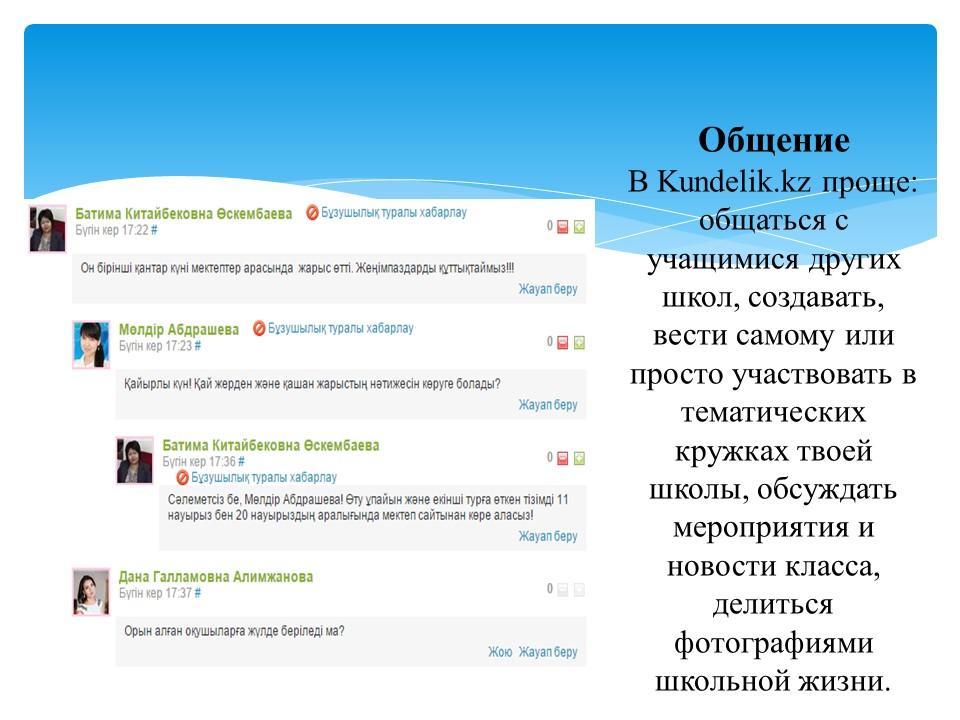Viewport: 960px width, 720px height.
Task: Click the line 'В Kundelik.kz проще:'
Action: (x=773, y=181)
